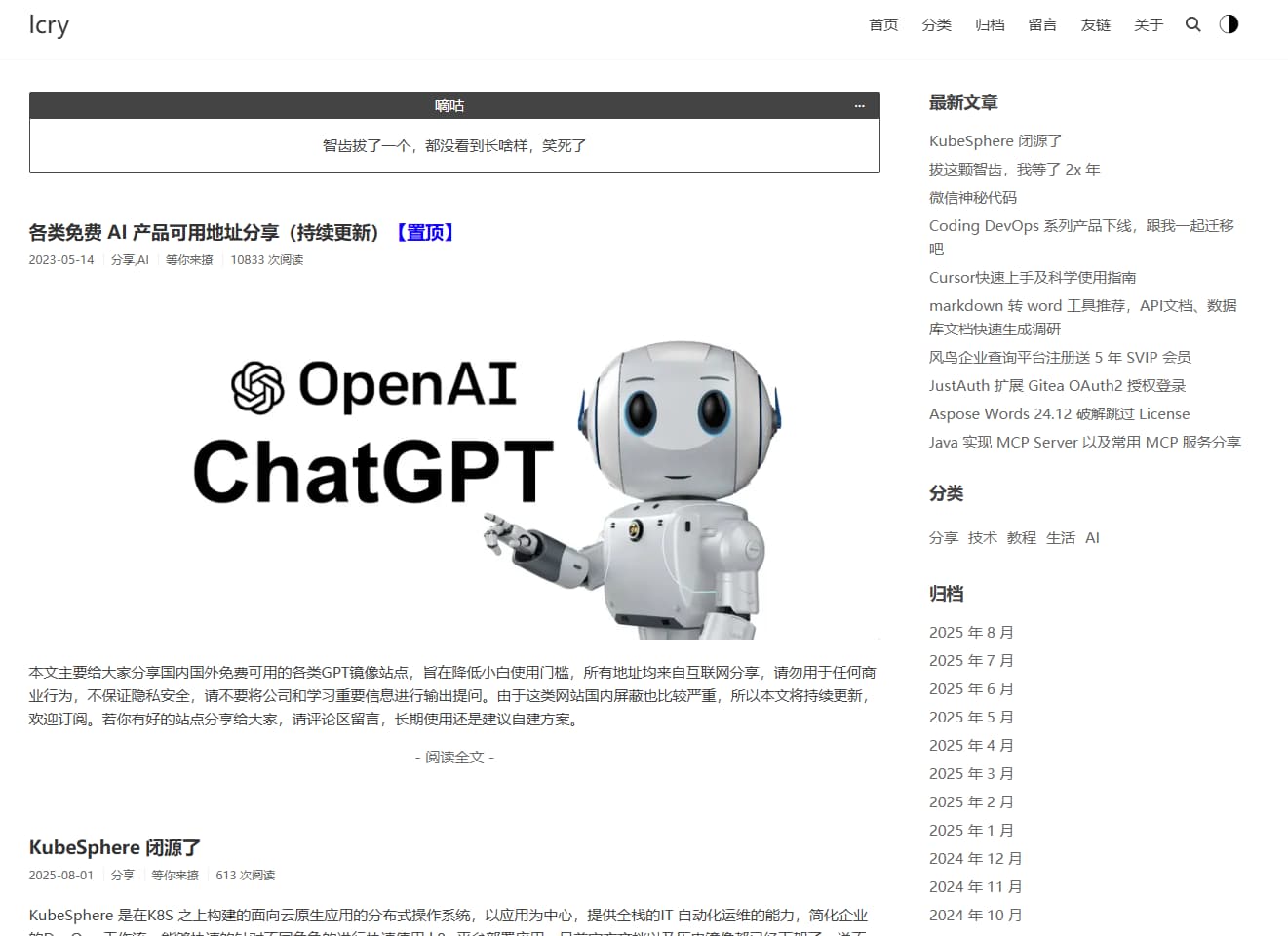The width and height of the screenshot is (1288, 936).
Task: Open the 关于 page
Action: click(1149, 25)
